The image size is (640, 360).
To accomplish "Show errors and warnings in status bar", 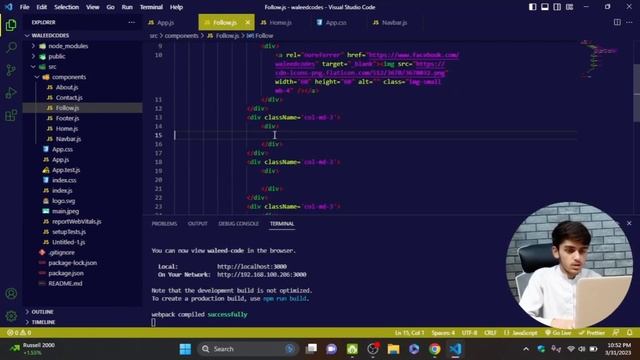I will (x=19, y=333).
